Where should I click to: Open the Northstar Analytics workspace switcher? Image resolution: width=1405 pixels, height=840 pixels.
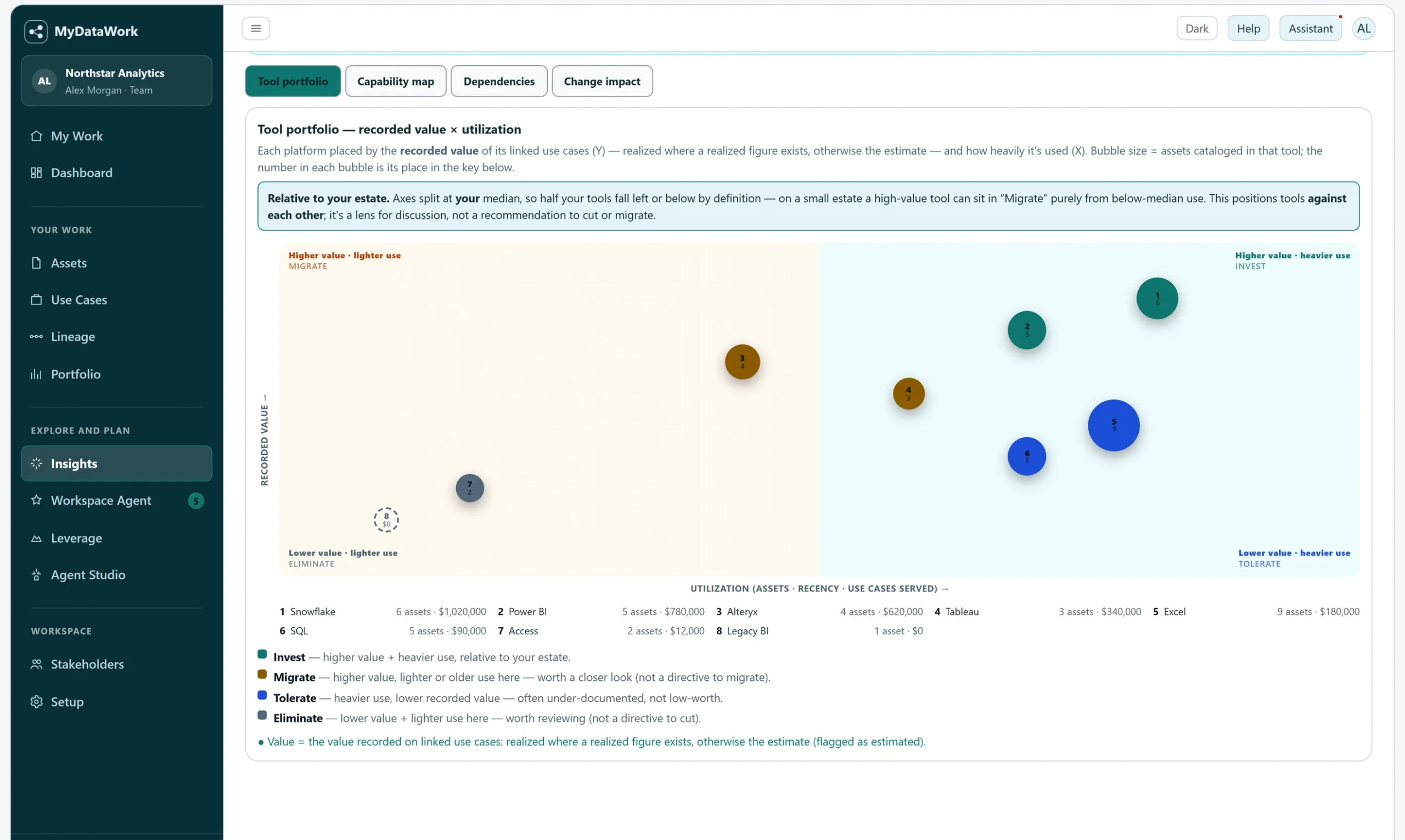116,81
